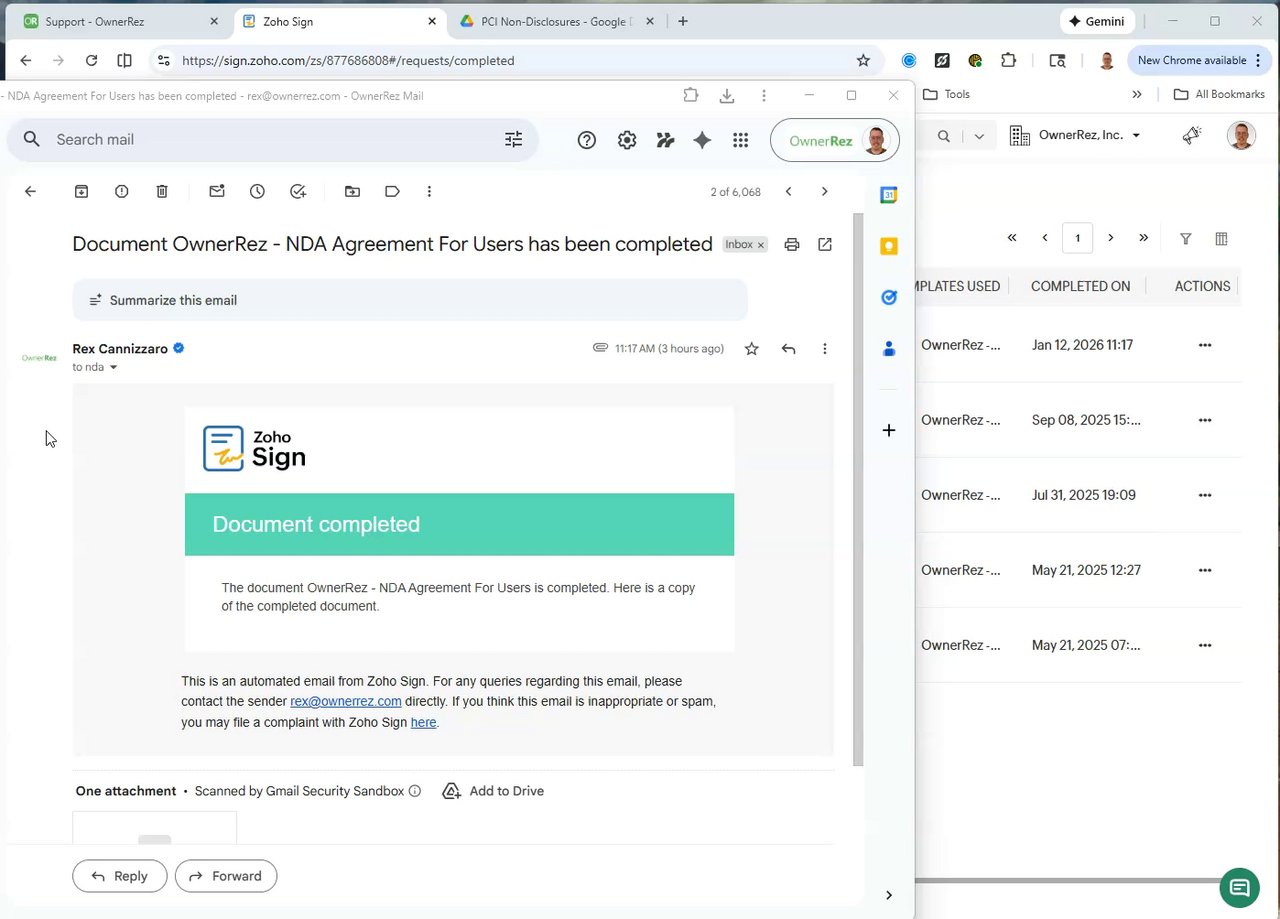The image size is (1280, 919).
Task: Show search options in mail search
Action: point(513,140)
